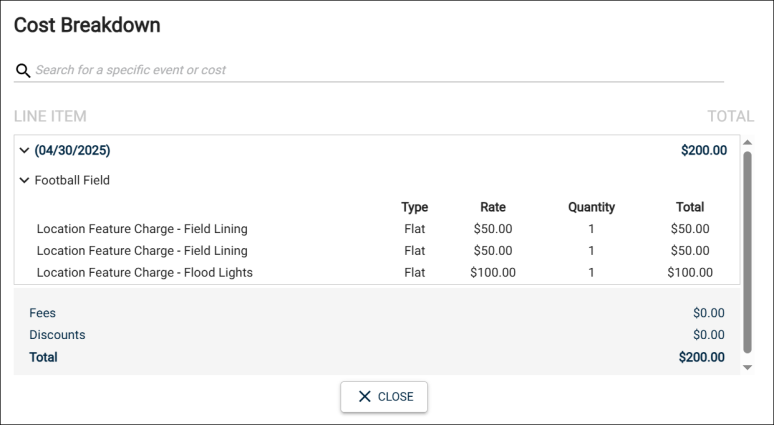Collapse the (04/30/2025) date group chevron

coord(24,151)
